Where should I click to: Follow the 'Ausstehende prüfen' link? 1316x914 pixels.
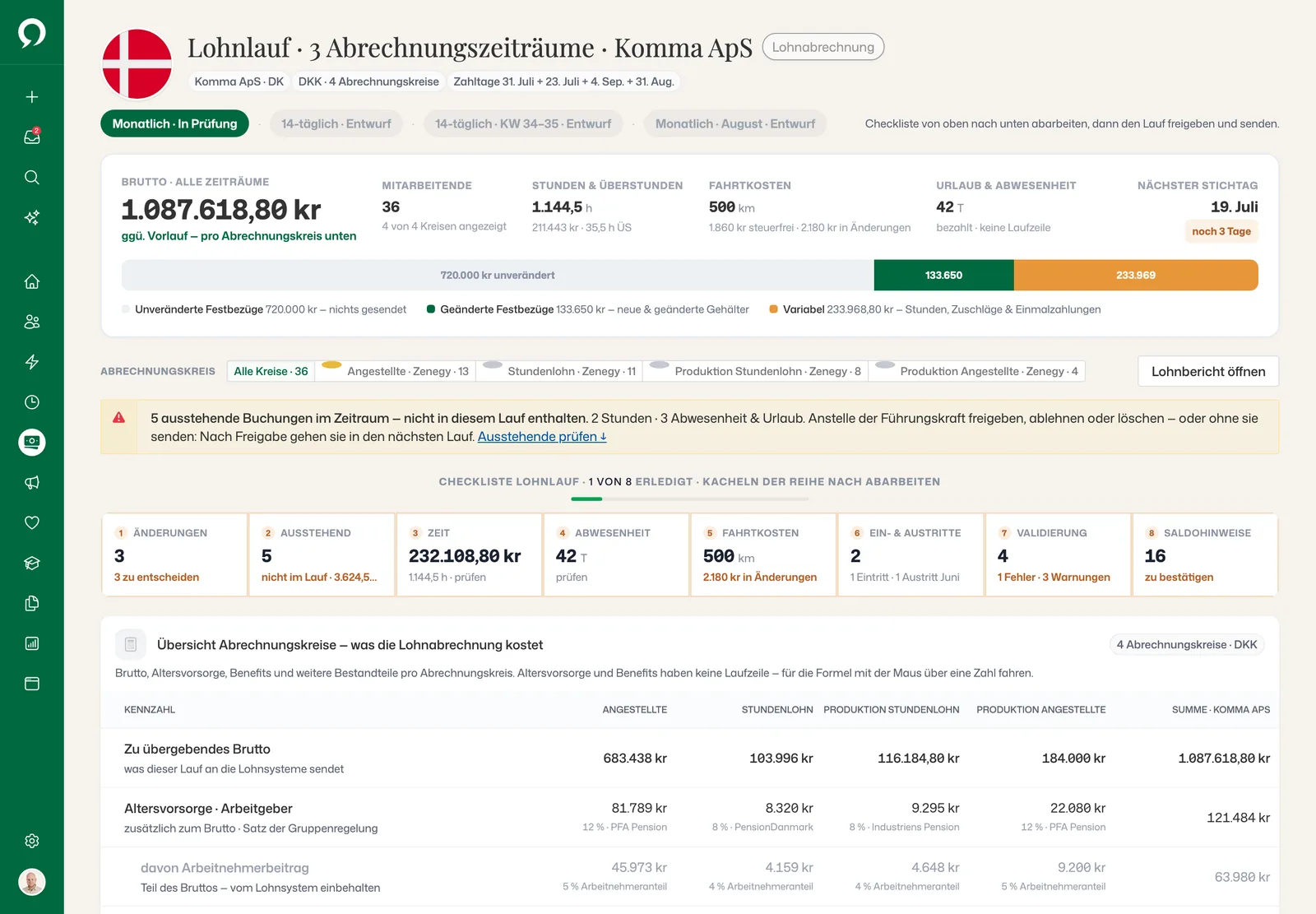click(542, 437)
